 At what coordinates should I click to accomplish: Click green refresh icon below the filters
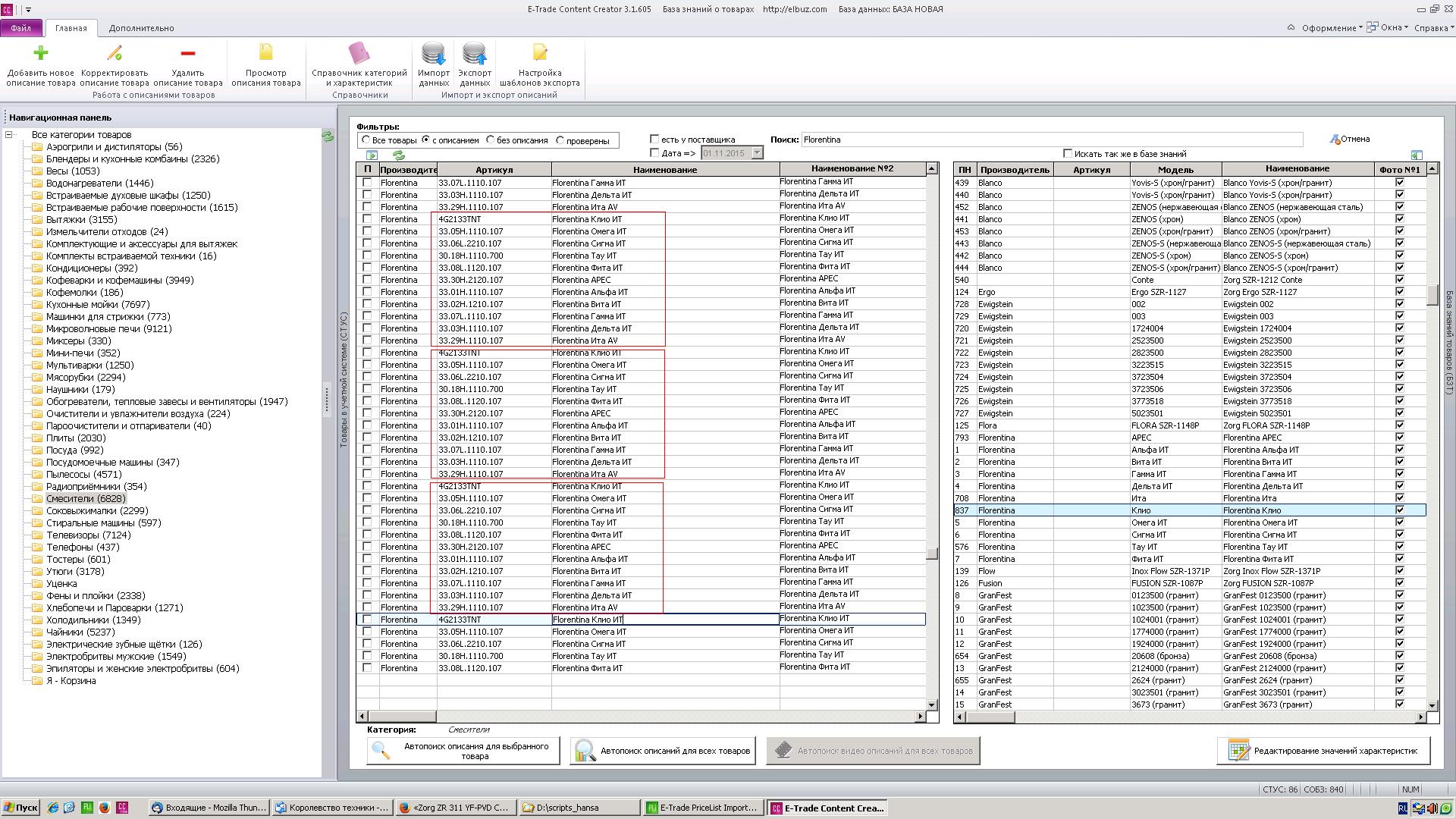[398, 155]
